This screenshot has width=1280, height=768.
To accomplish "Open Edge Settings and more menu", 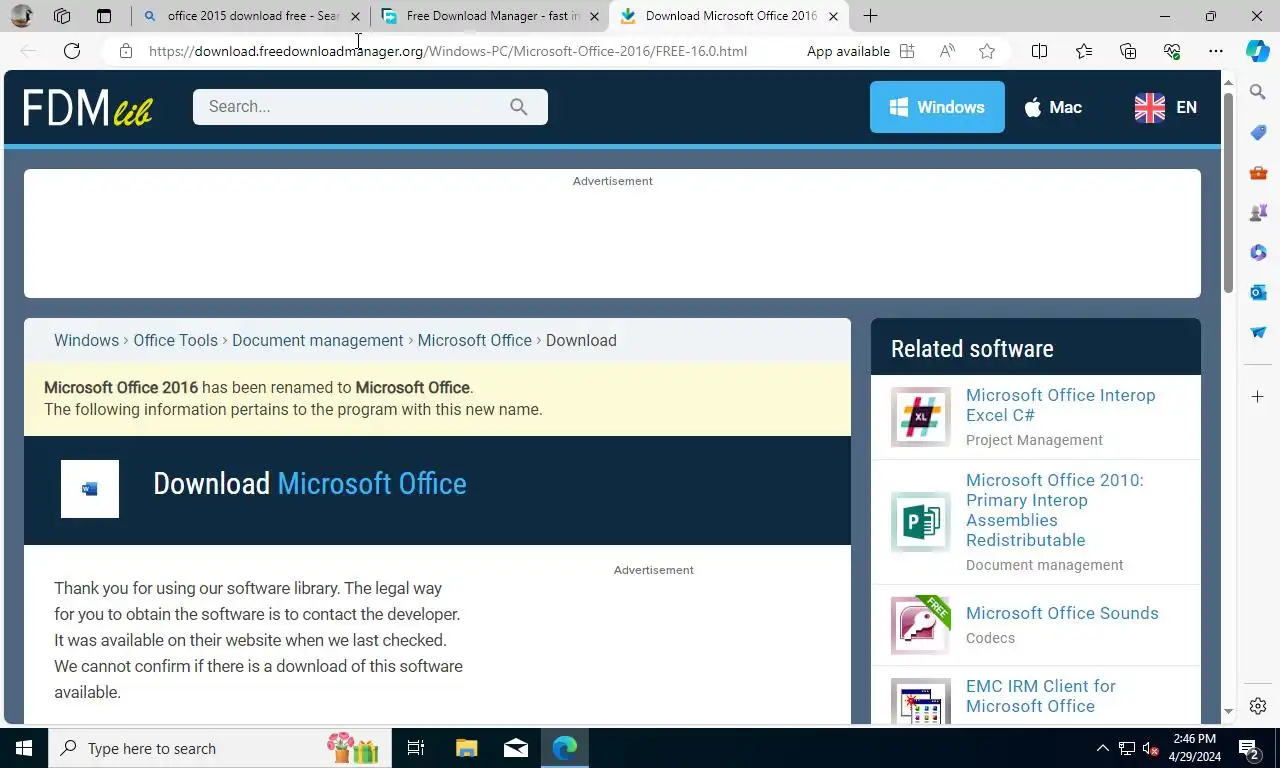I will pyautogui.click(x=1216, y=51).
